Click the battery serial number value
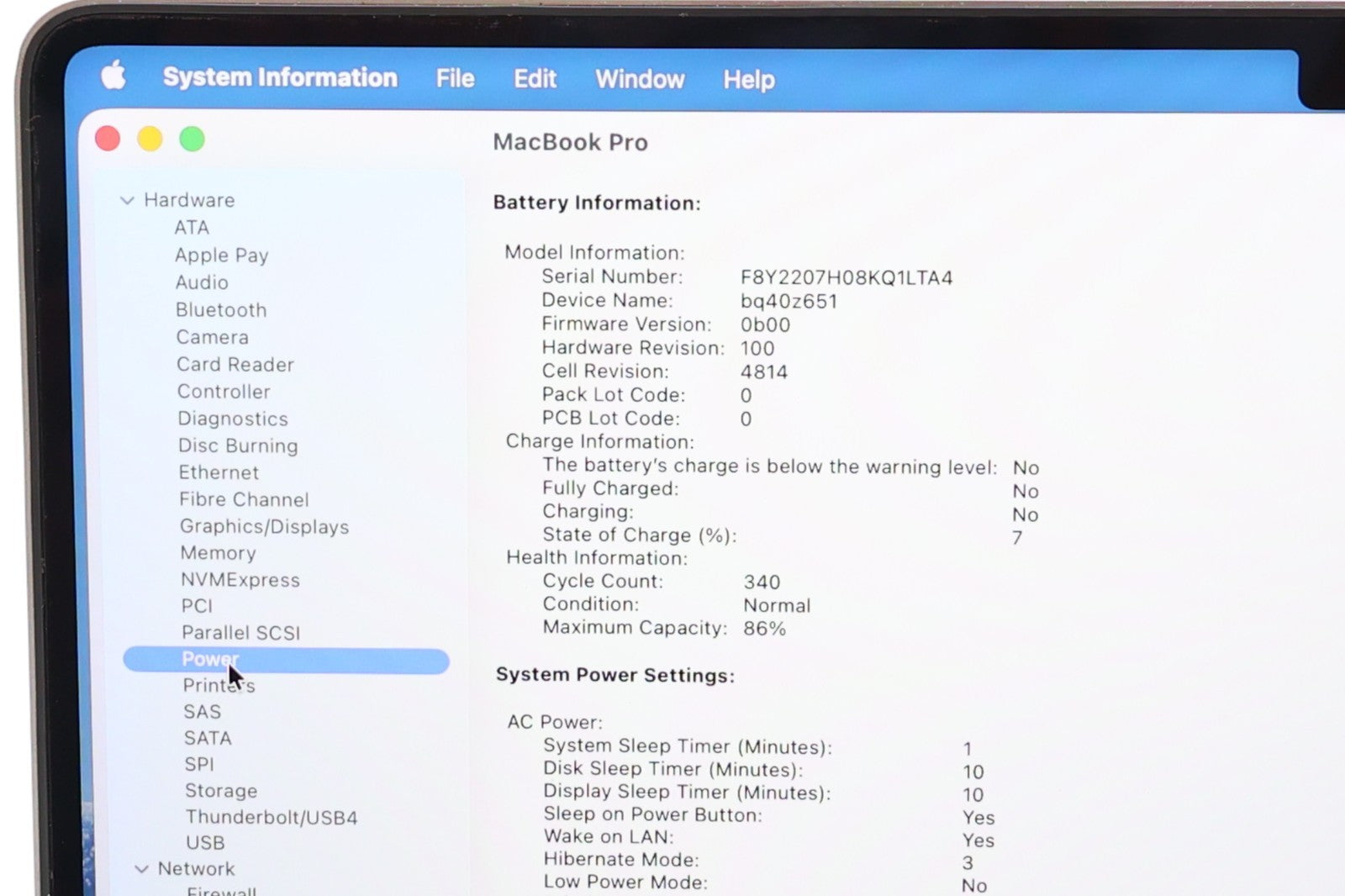Screen dimensions: 1345x896 [846, 278]
